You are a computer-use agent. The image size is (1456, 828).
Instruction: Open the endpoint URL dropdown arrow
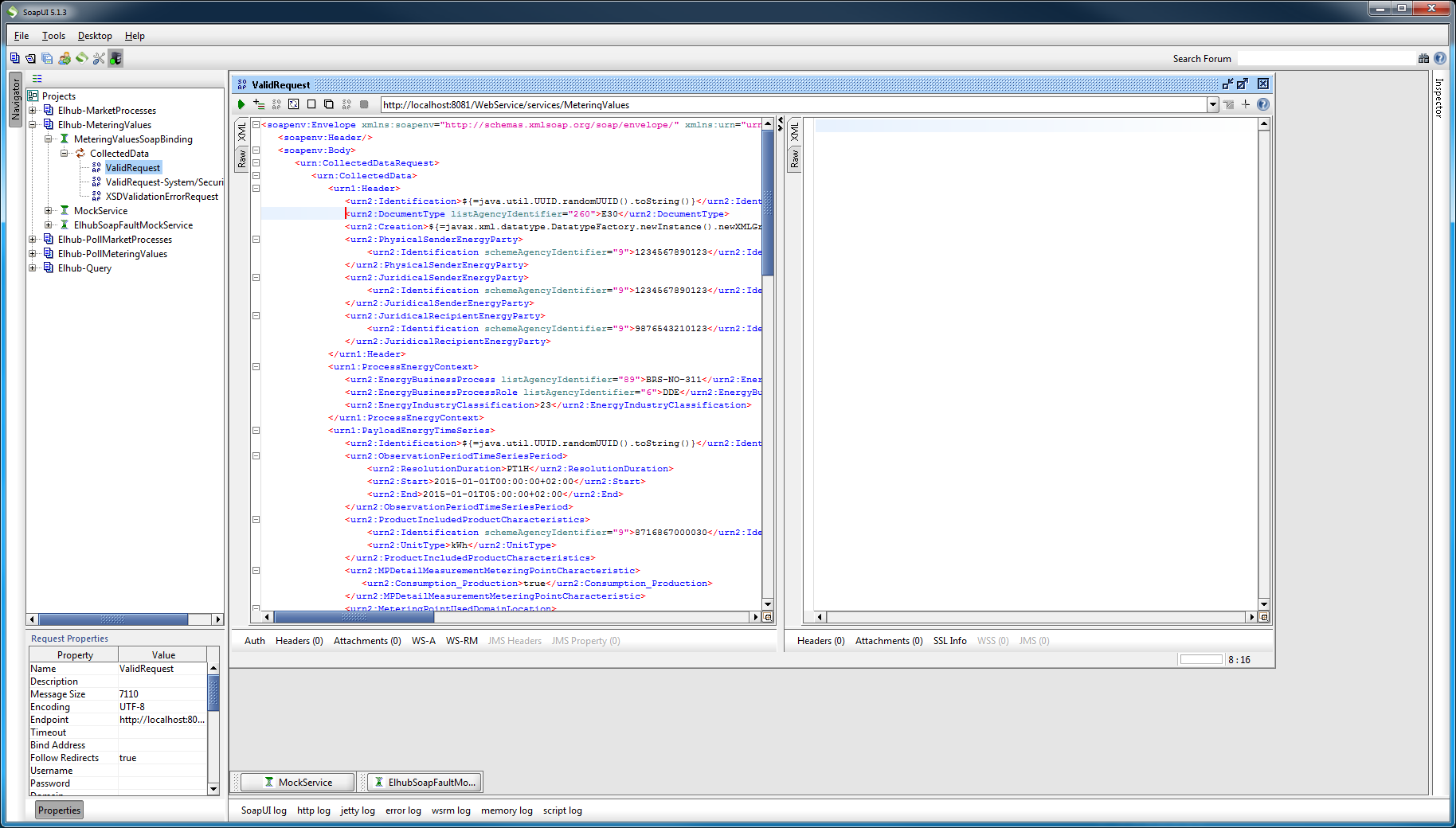click(x=1212, y=104)
